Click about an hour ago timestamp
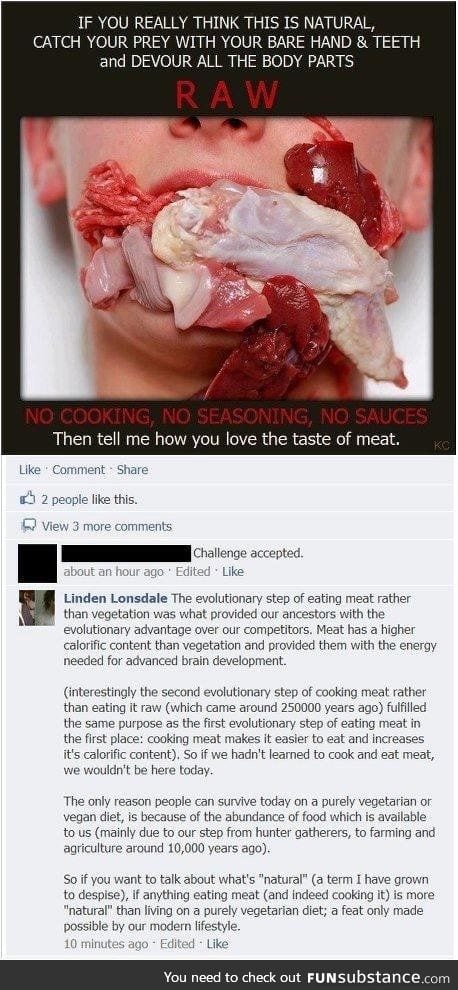 (x=113, y=571)
